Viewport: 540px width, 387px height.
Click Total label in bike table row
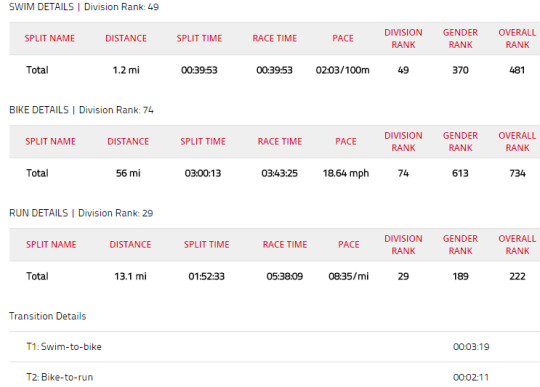click(x=37, y=173)
